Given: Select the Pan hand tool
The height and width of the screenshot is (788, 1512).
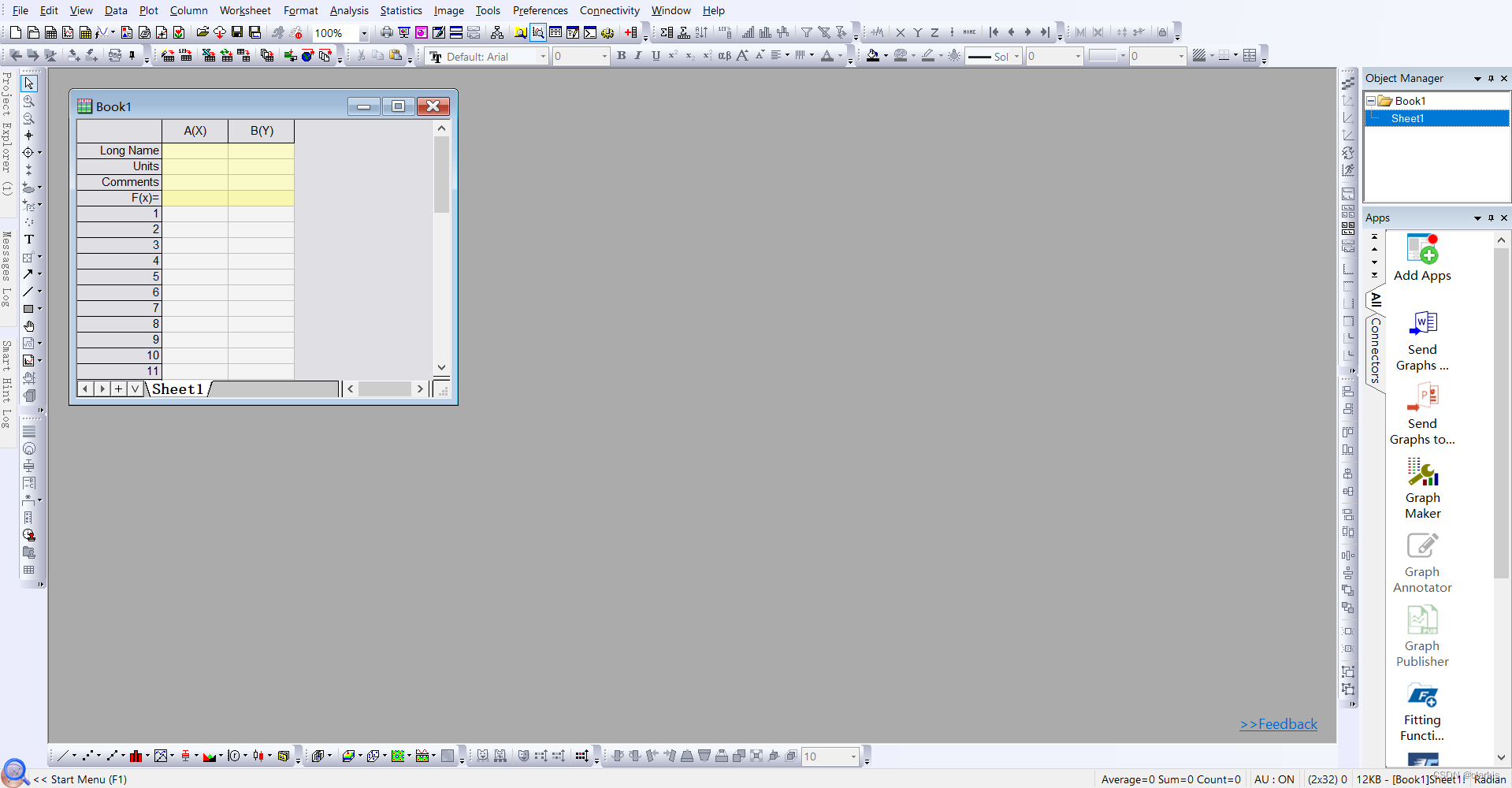Looking at the screenshot, I should 29,326.
